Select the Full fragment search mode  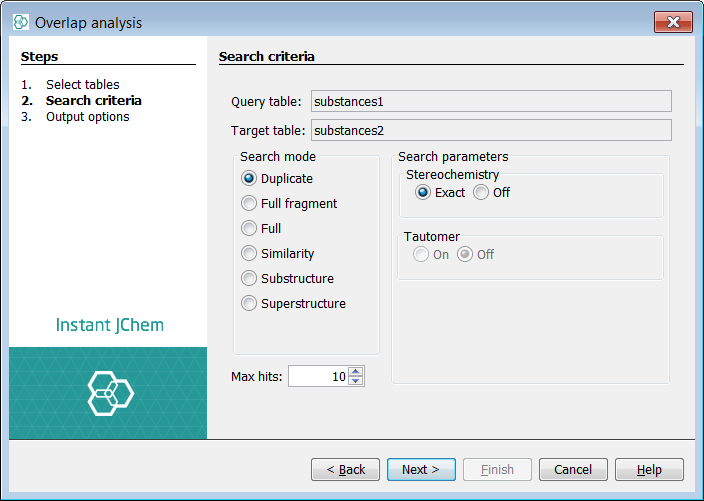(x=249, y=204)
